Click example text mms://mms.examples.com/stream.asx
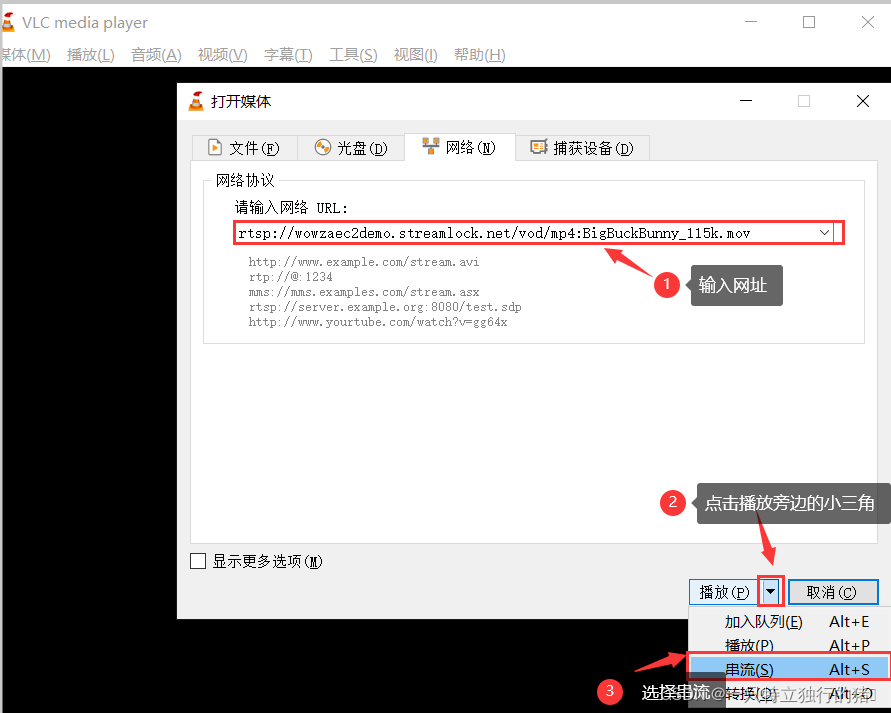This screenshot has height=713, width=891. 364,292
